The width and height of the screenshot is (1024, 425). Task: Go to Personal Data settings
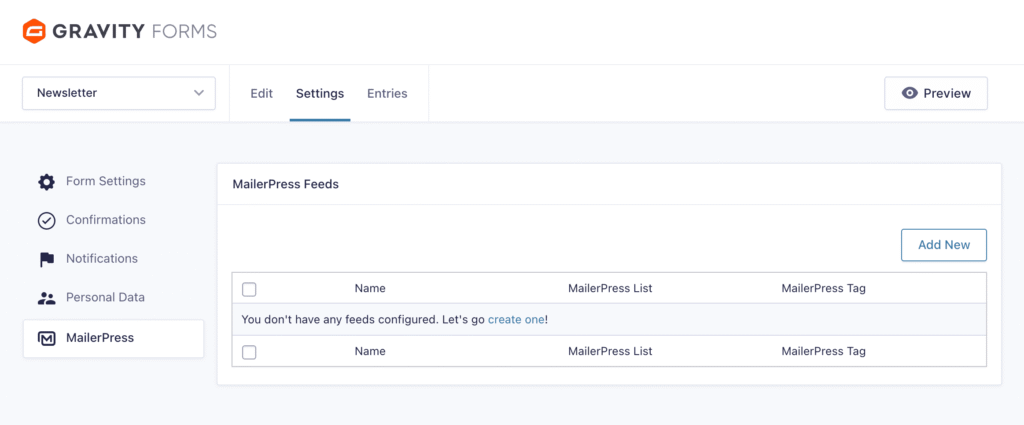[x=105, y=297]
